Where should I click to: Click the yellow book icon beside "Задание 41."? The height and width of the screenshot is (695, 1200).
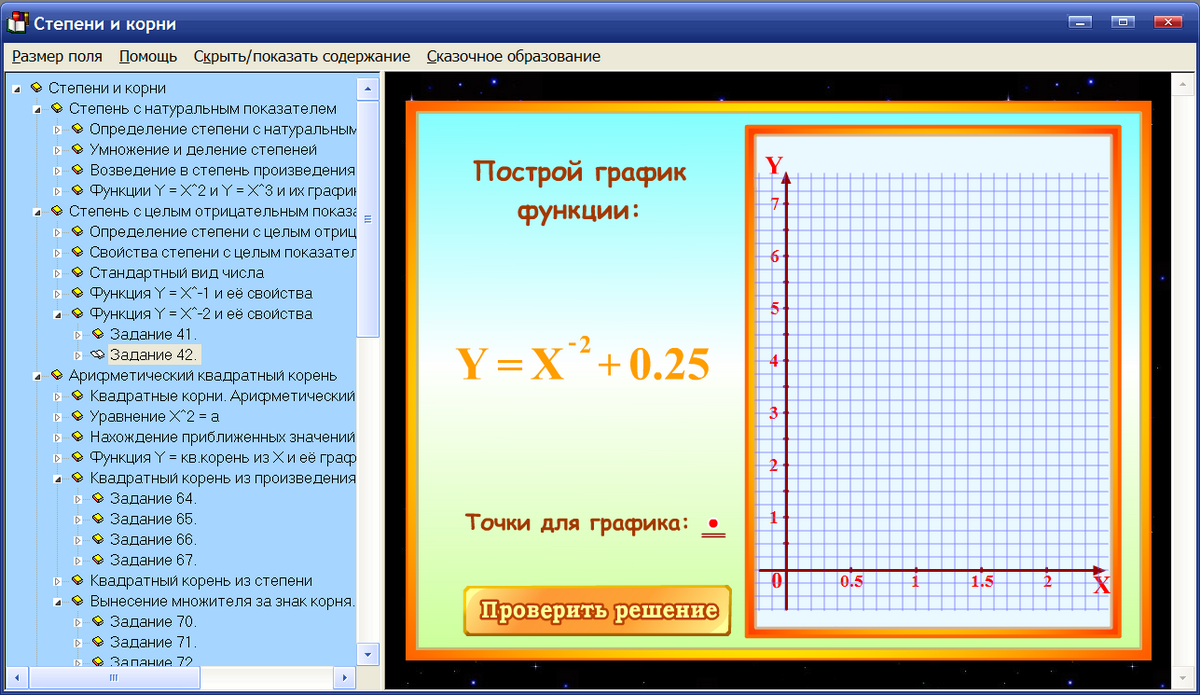97,333
